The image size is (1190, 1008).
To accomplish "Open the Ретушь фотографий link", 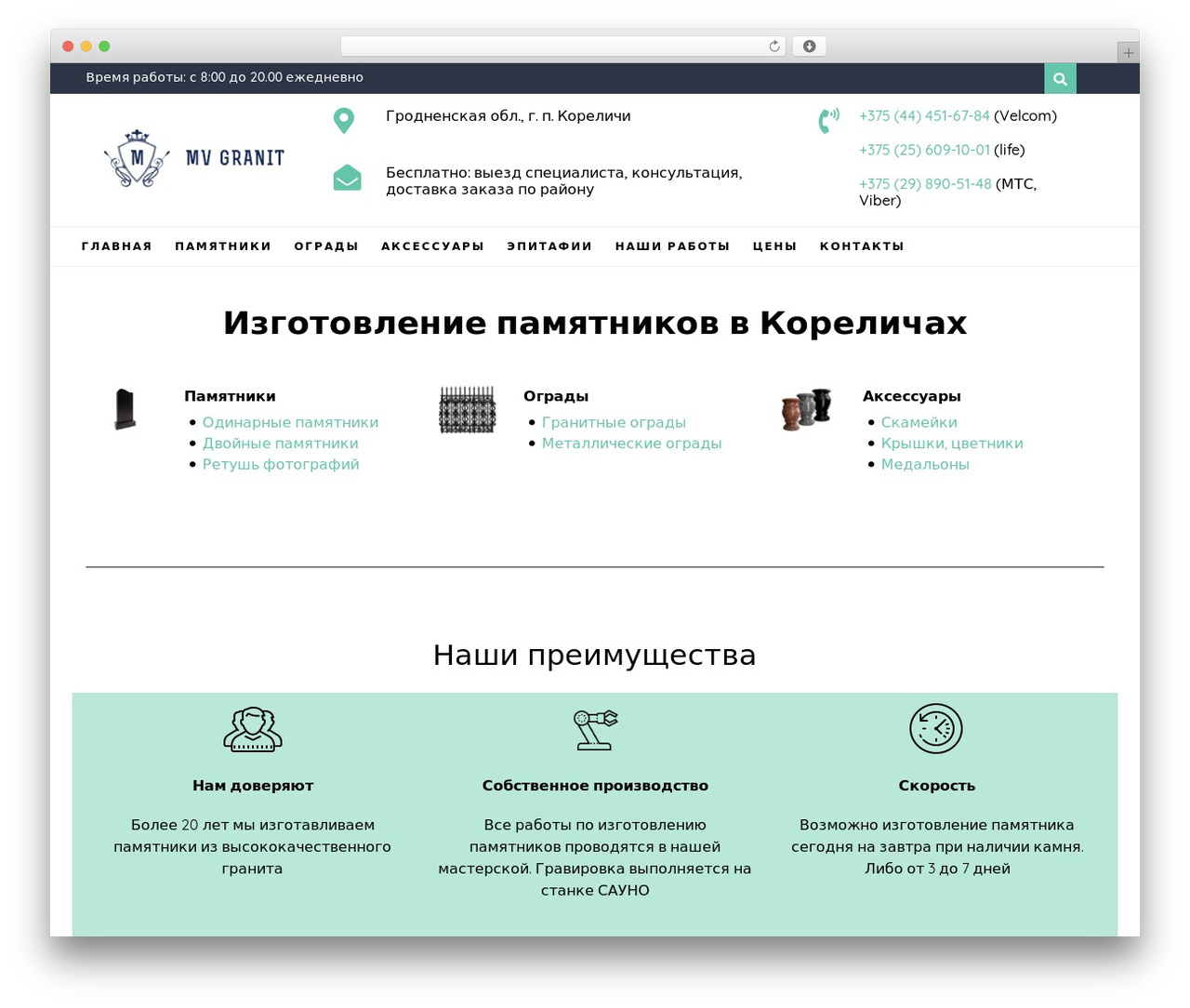I will click(281, 464).
